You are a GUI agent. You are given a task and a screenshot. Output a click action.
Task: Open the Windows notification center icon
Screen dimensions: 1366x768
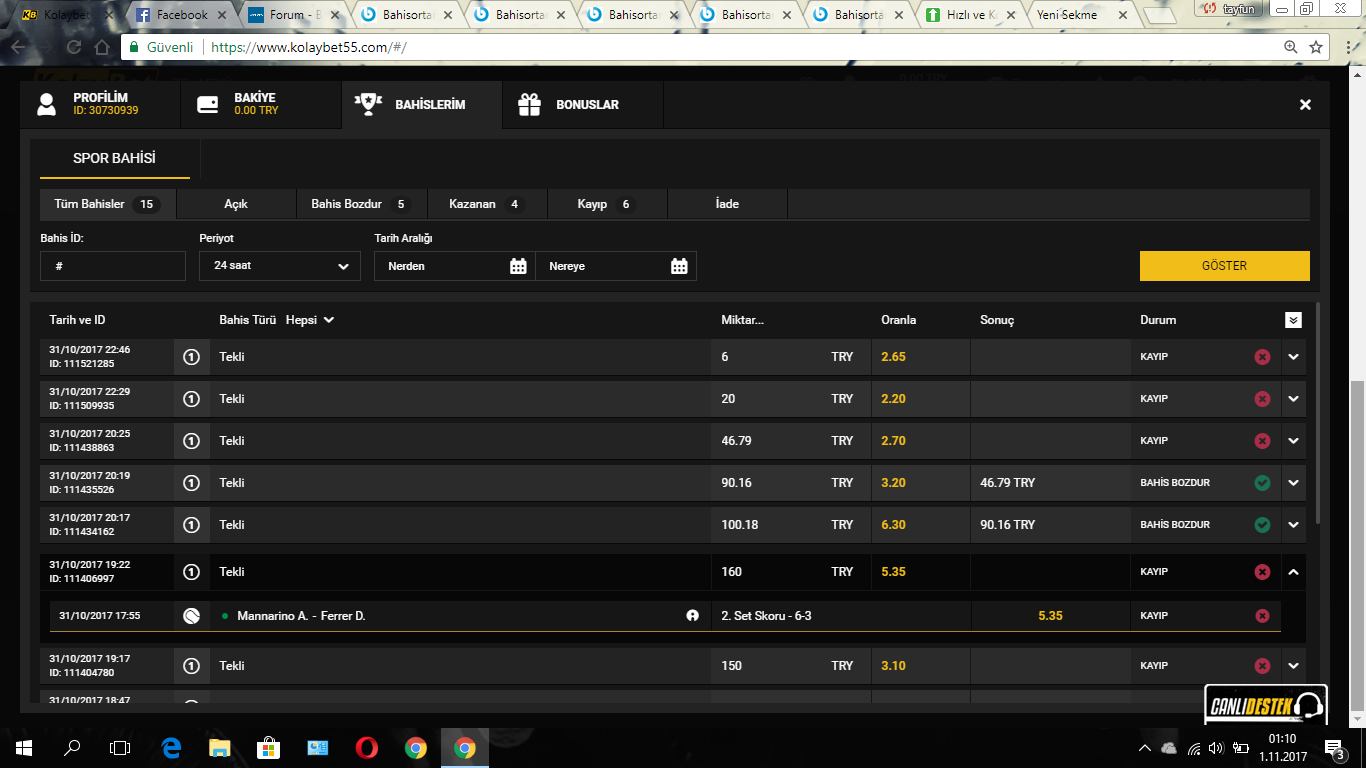(x=1334, y=747)
